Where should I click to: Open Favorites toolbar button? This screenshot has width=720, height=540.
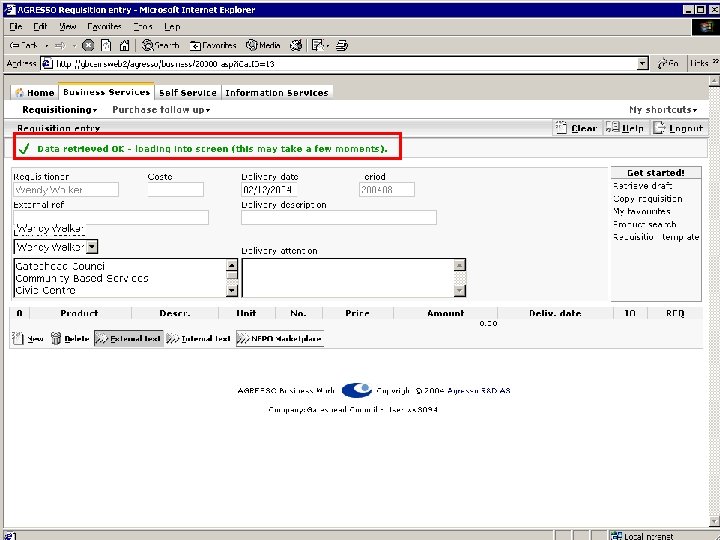tap(214, 45)
